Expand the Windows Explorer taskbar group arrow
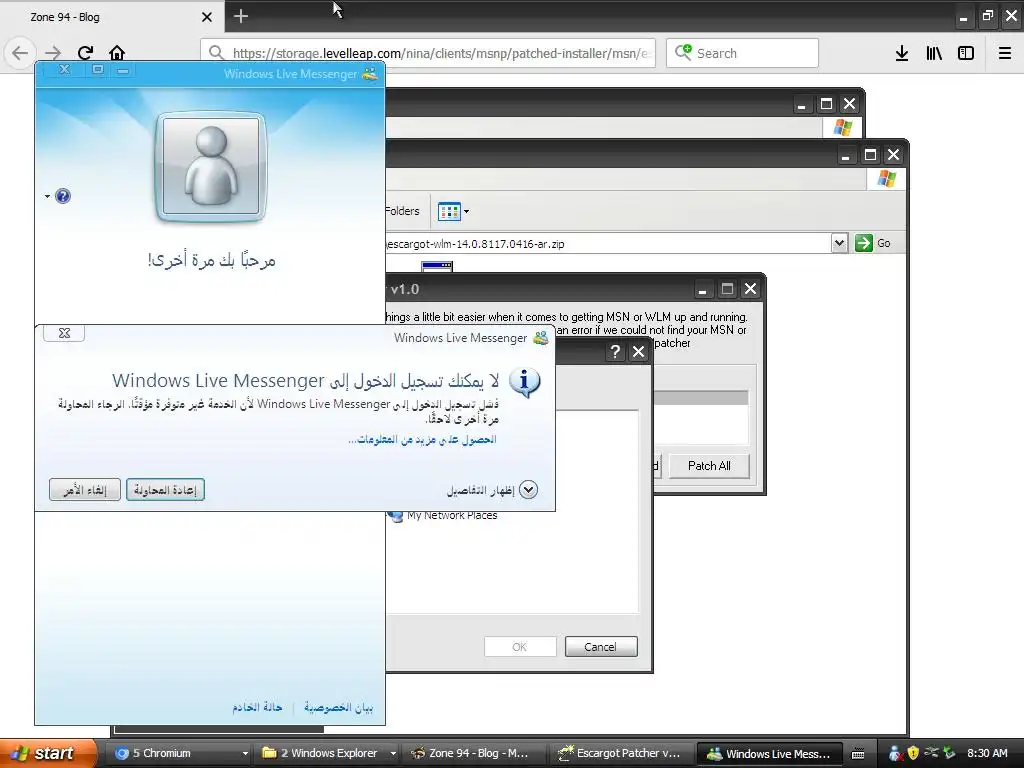This screenshot has height=768, width=1024. [x=393, y=754]
